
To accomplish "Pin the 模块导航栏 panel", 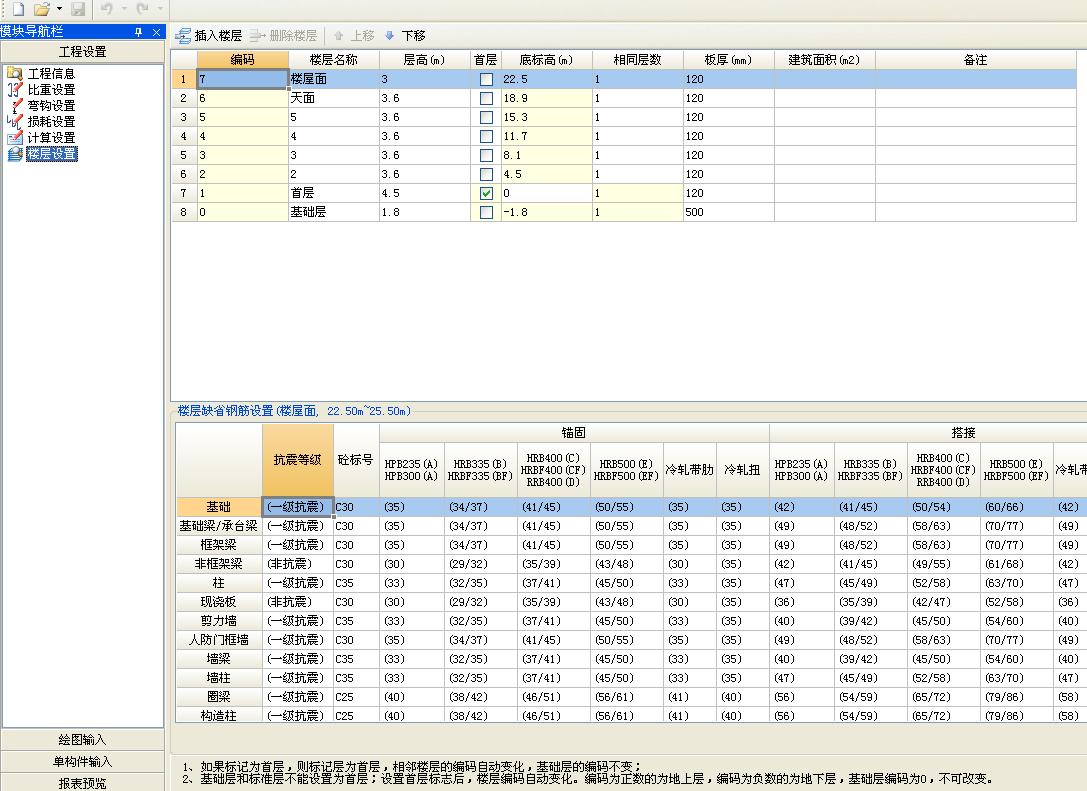I will (139, 32).
